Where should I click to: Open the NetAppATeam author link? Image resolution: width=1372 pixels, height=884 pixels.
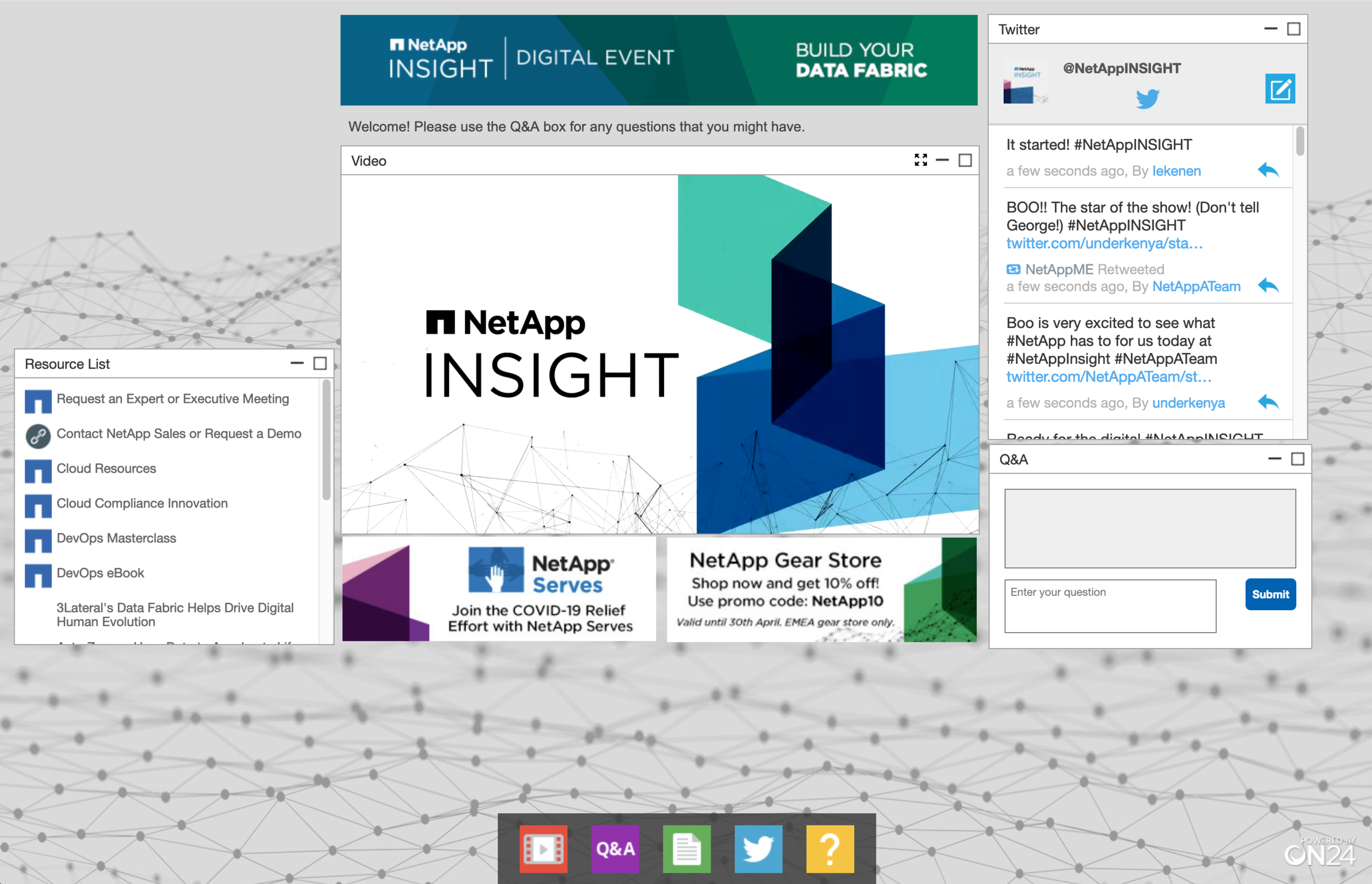pos(1196,286)
